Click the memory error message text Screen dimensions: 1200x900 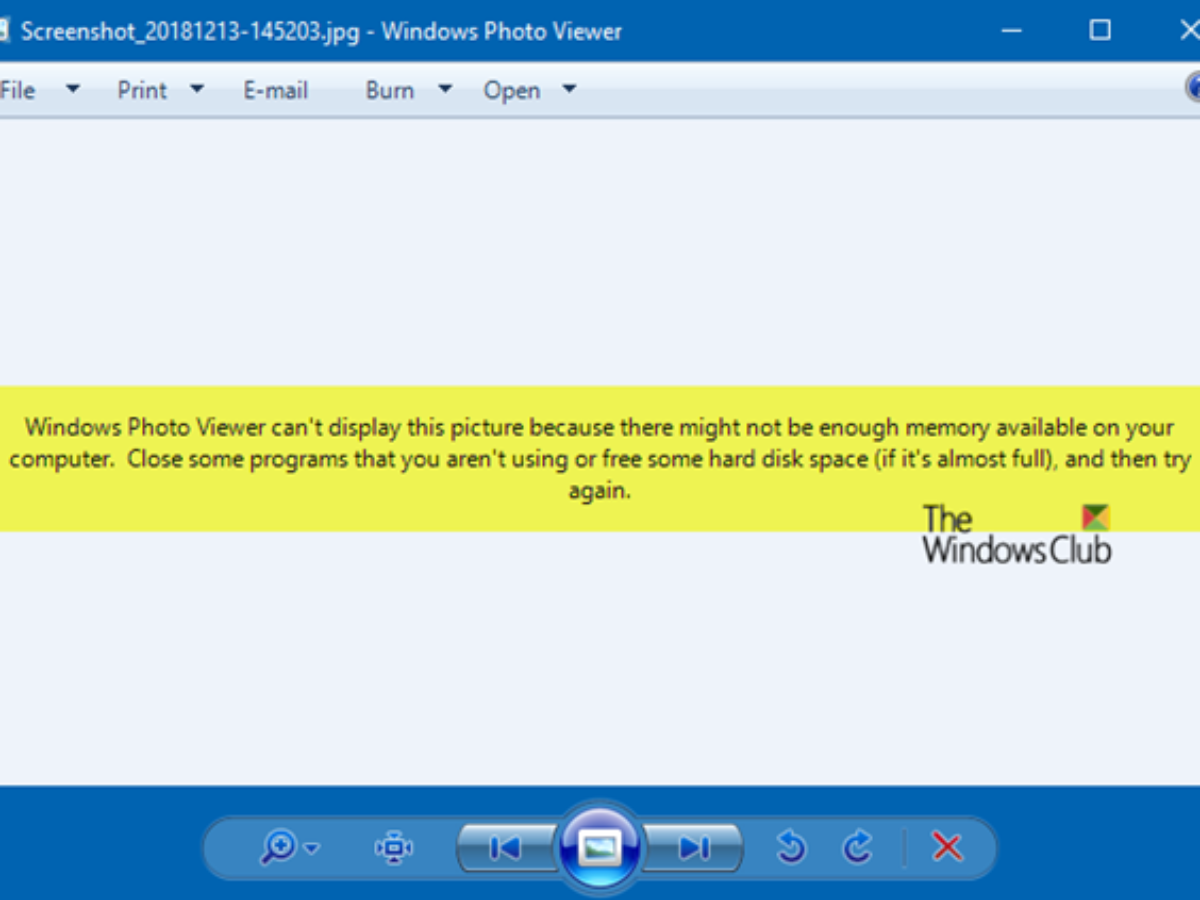pos(600,459)
